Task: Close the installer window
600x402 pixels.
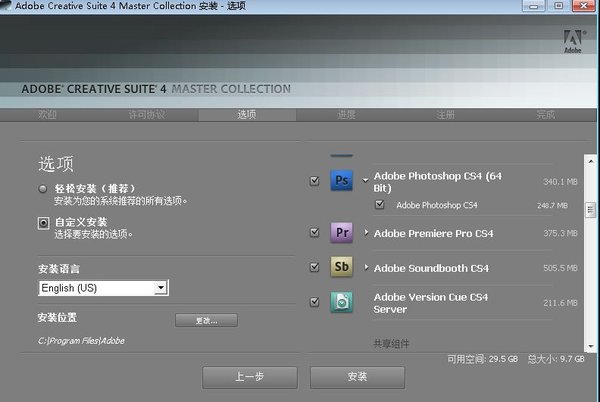Action: click(584, 6)
